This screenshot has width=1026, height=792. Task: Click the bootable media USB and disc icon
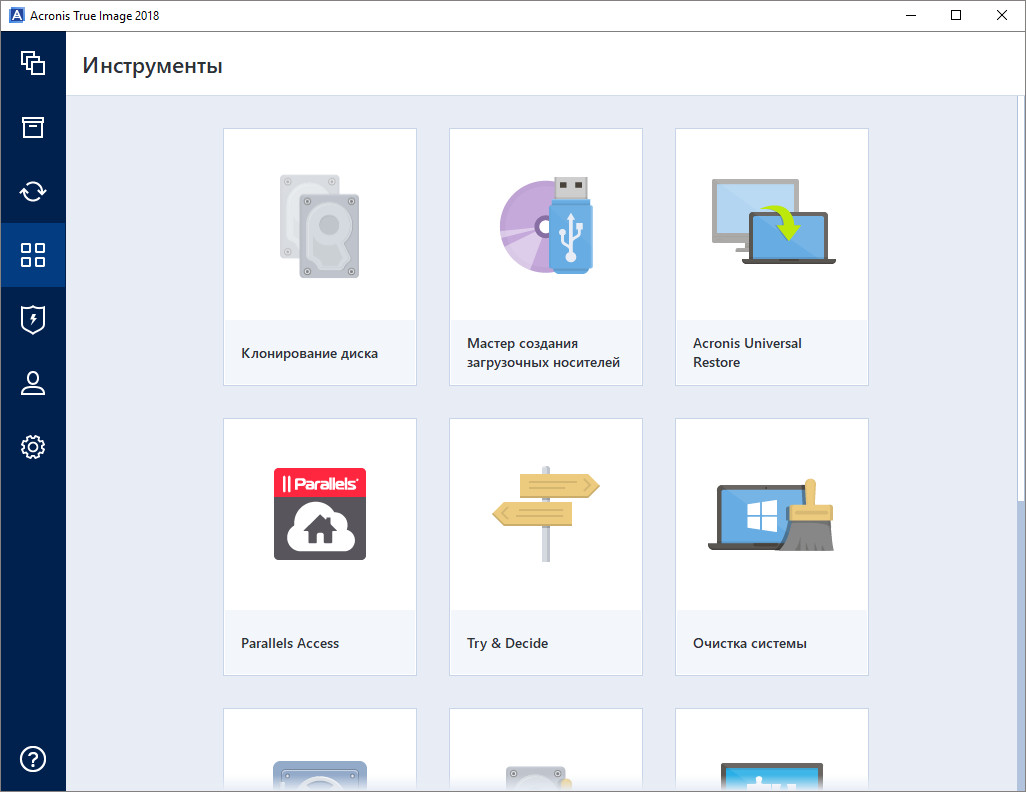[546, 225]
